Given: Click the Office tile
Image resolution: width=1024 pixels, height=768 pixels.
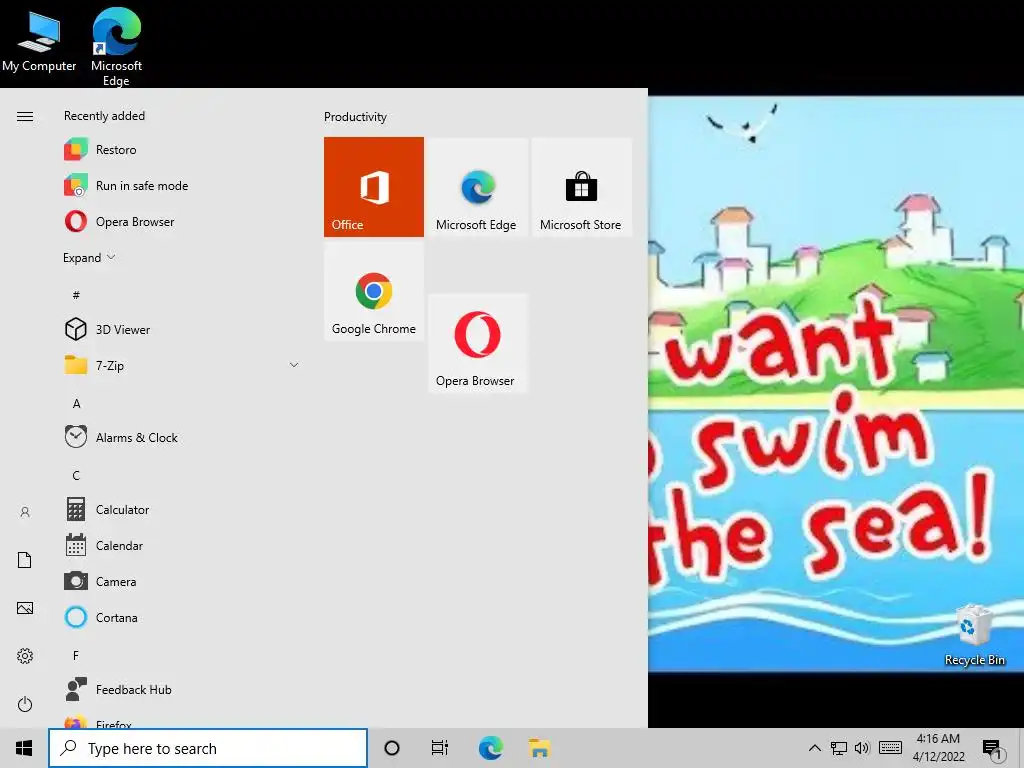Looking at the screenshot, I should pos(374,187).
